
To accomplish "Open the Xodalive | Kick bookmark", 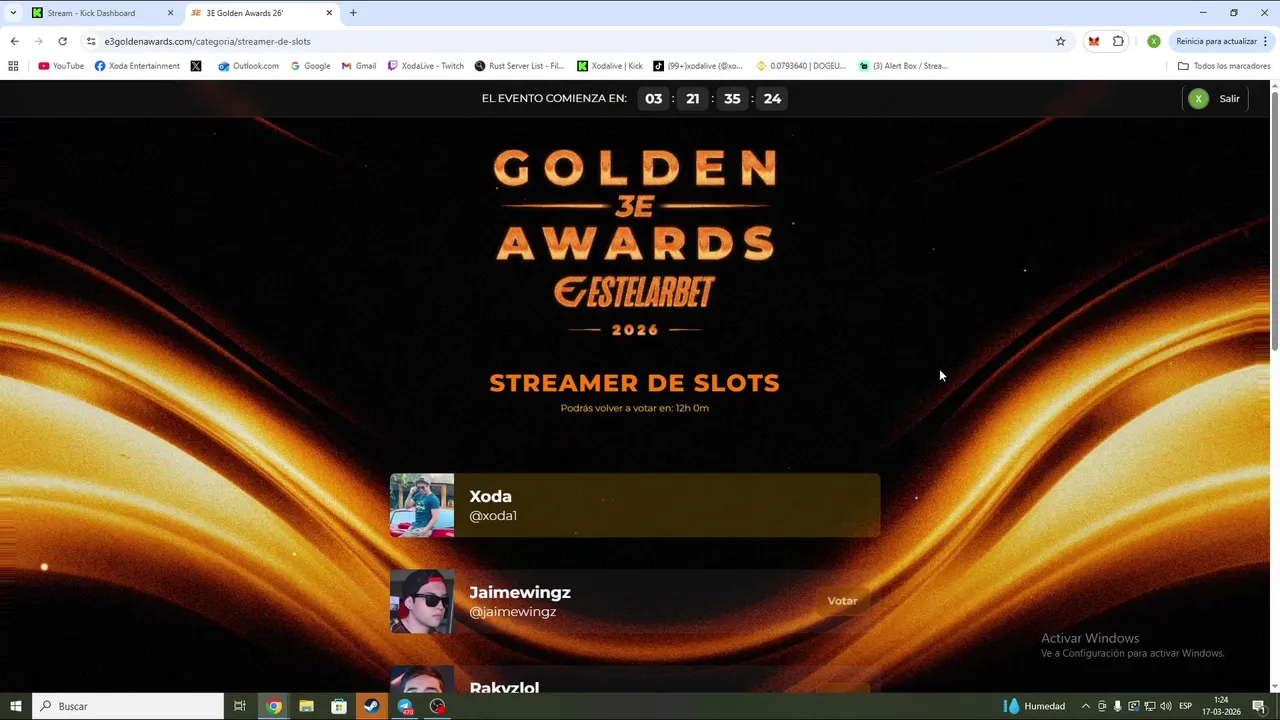I will (610, 66).
